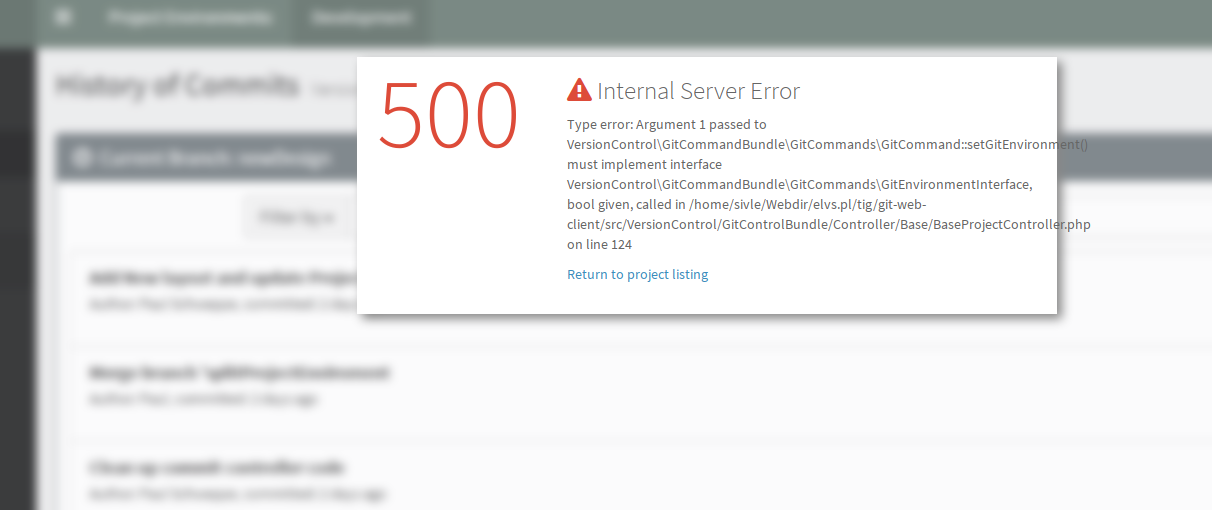The height and width of the screenshot is (510, 1212).
Task: Click the 'bool given, called in' line
Action: pos(747,204)
